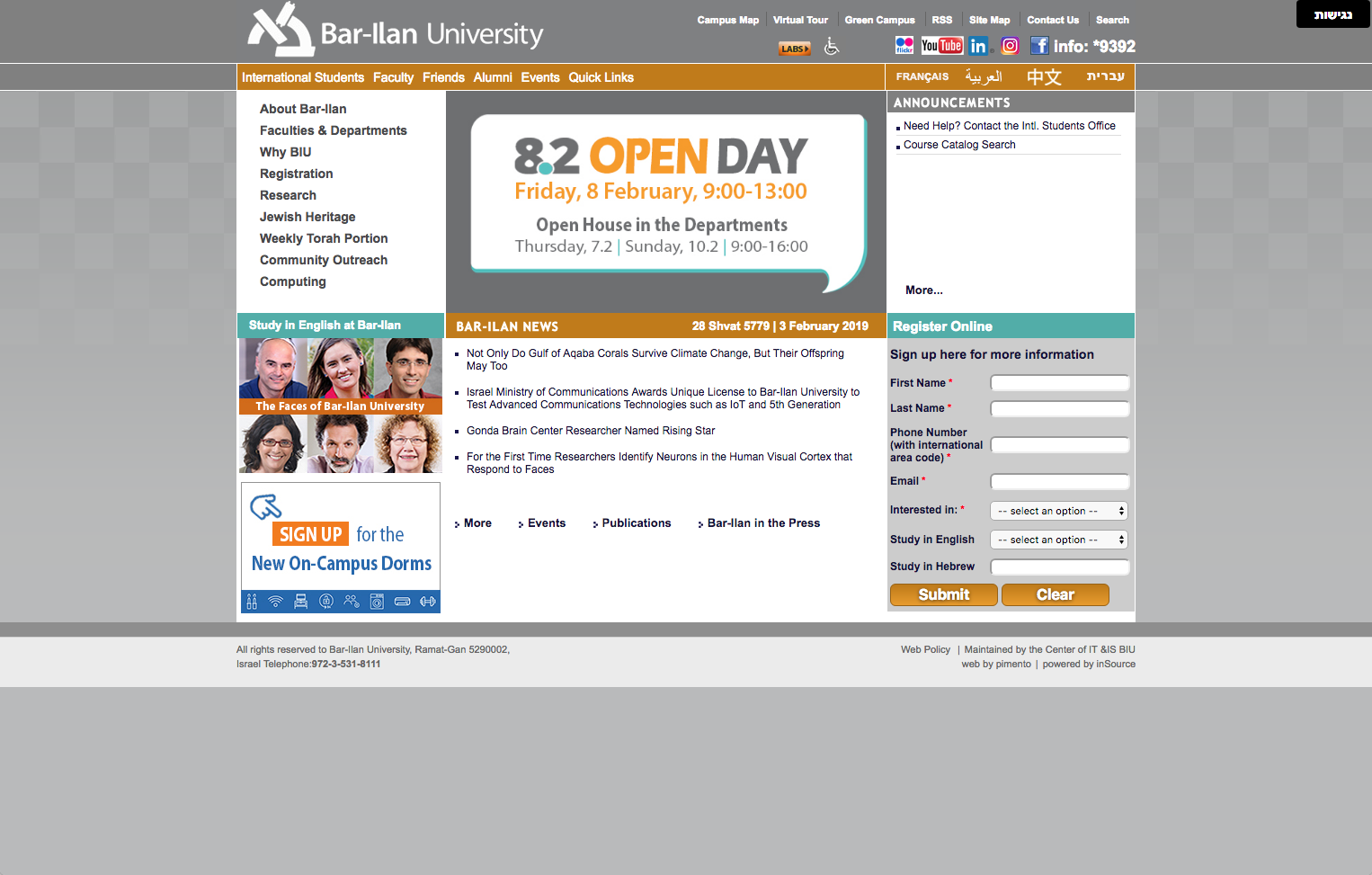Image resolution: width=1372 pixels, height=875 pixels.
Task: Open Registration in the sidebar
Action: (297, 174)
